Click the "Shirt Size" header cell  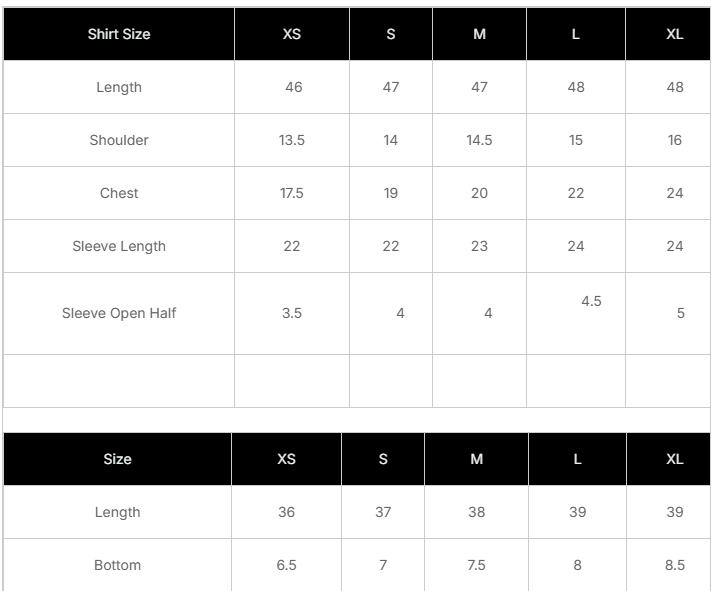pos(119,34)
